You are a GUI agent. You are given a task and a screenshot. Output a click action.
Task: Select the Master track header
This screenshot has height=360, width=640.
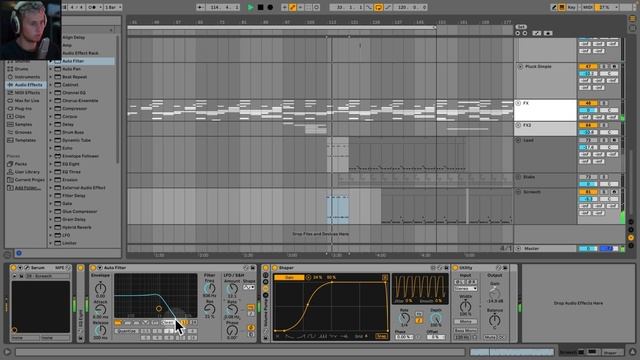pyautogui.click(x=545, y=248)
